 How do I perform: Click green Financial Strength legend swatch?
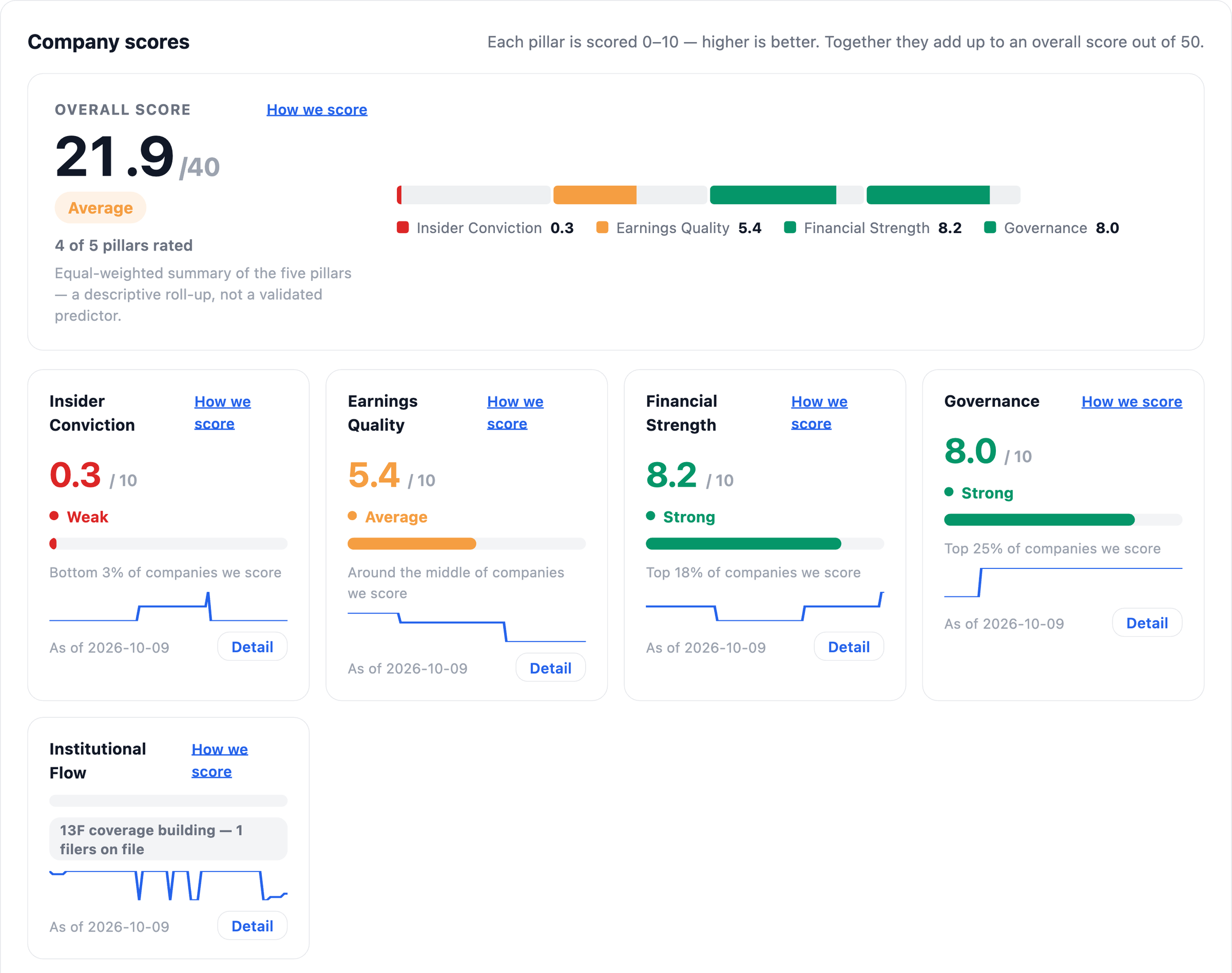pos(790,227)
